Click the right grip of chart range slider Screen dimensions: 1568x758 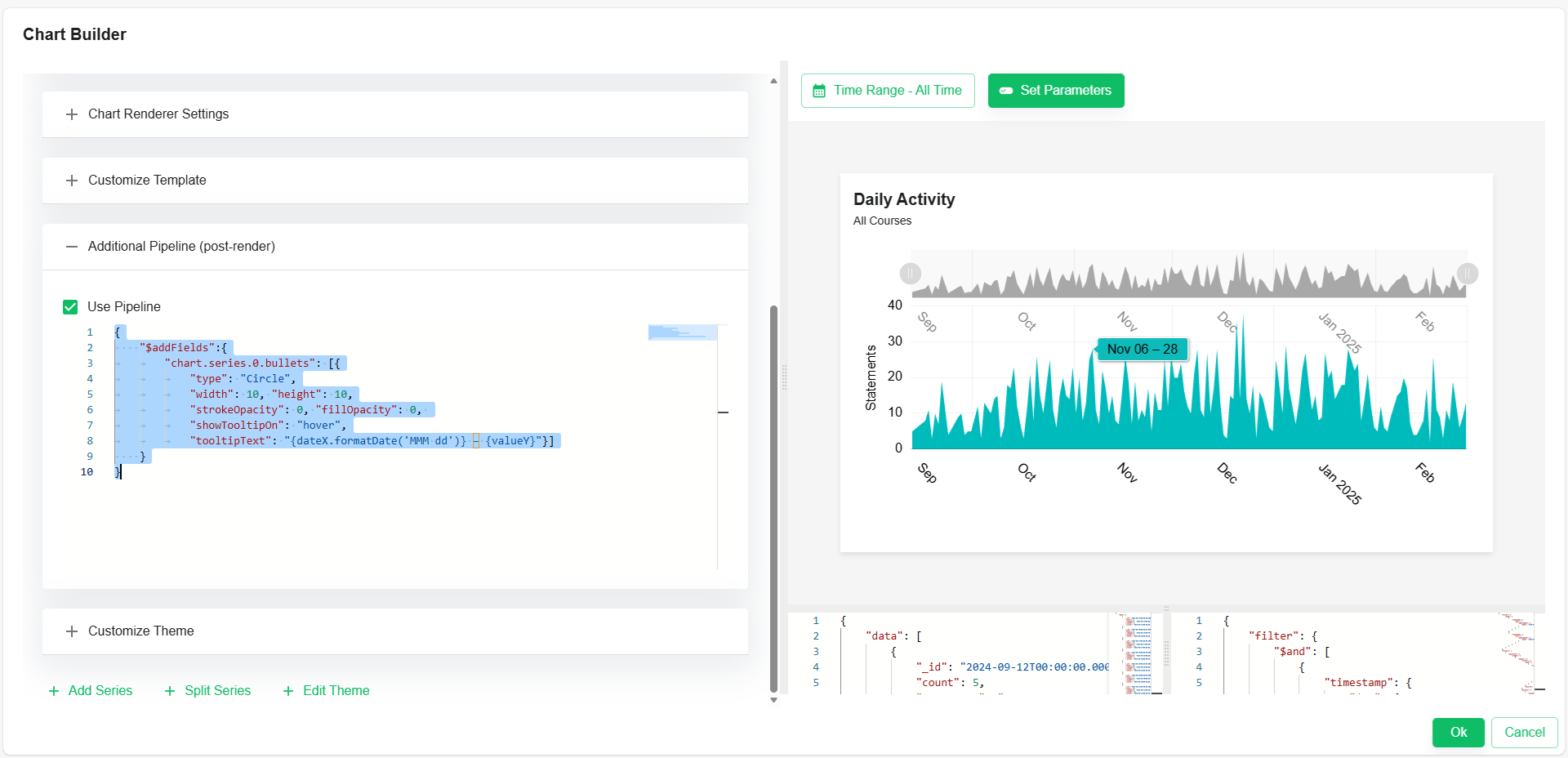point(1468,274)
